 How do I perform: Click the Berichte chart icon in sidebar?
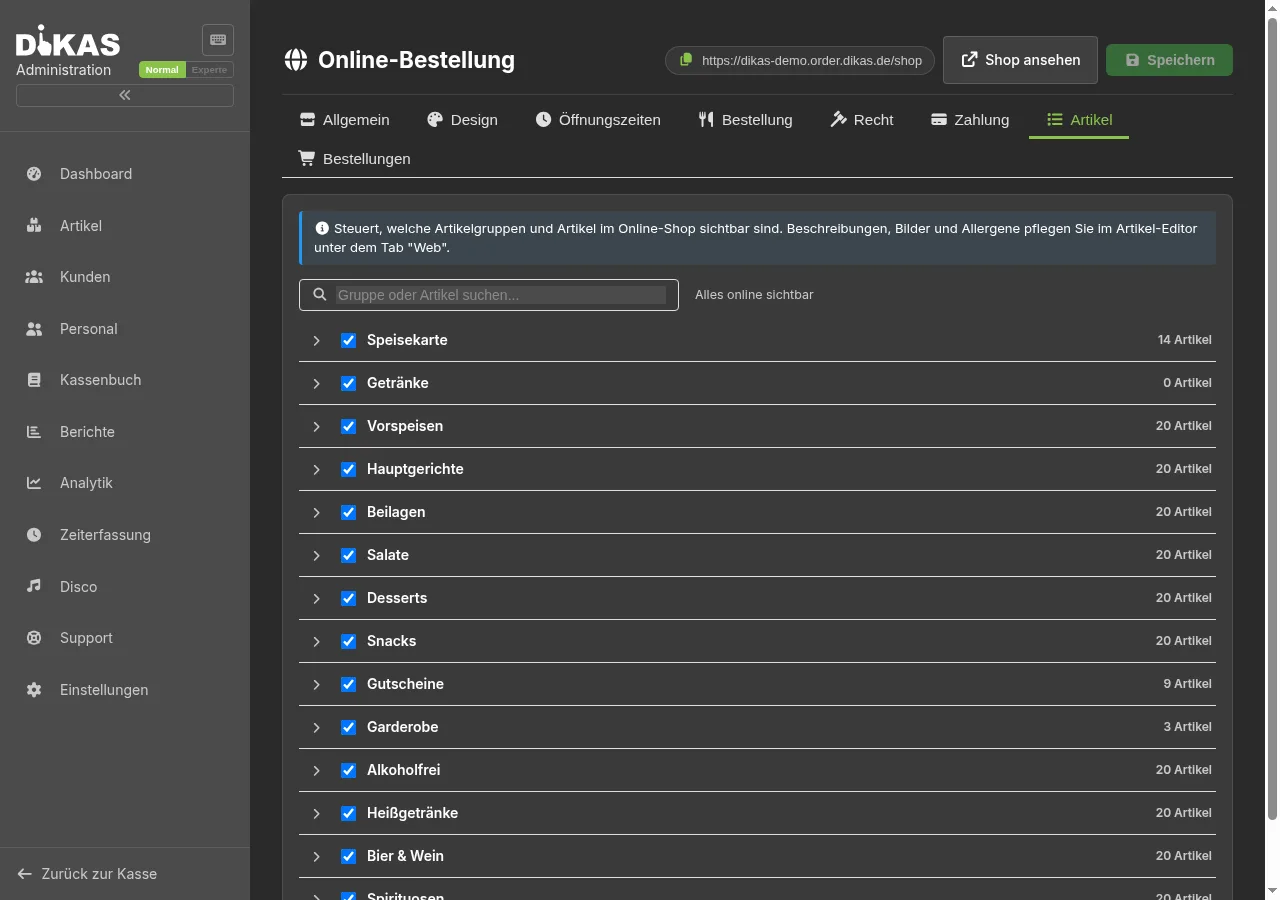[34, 432]
